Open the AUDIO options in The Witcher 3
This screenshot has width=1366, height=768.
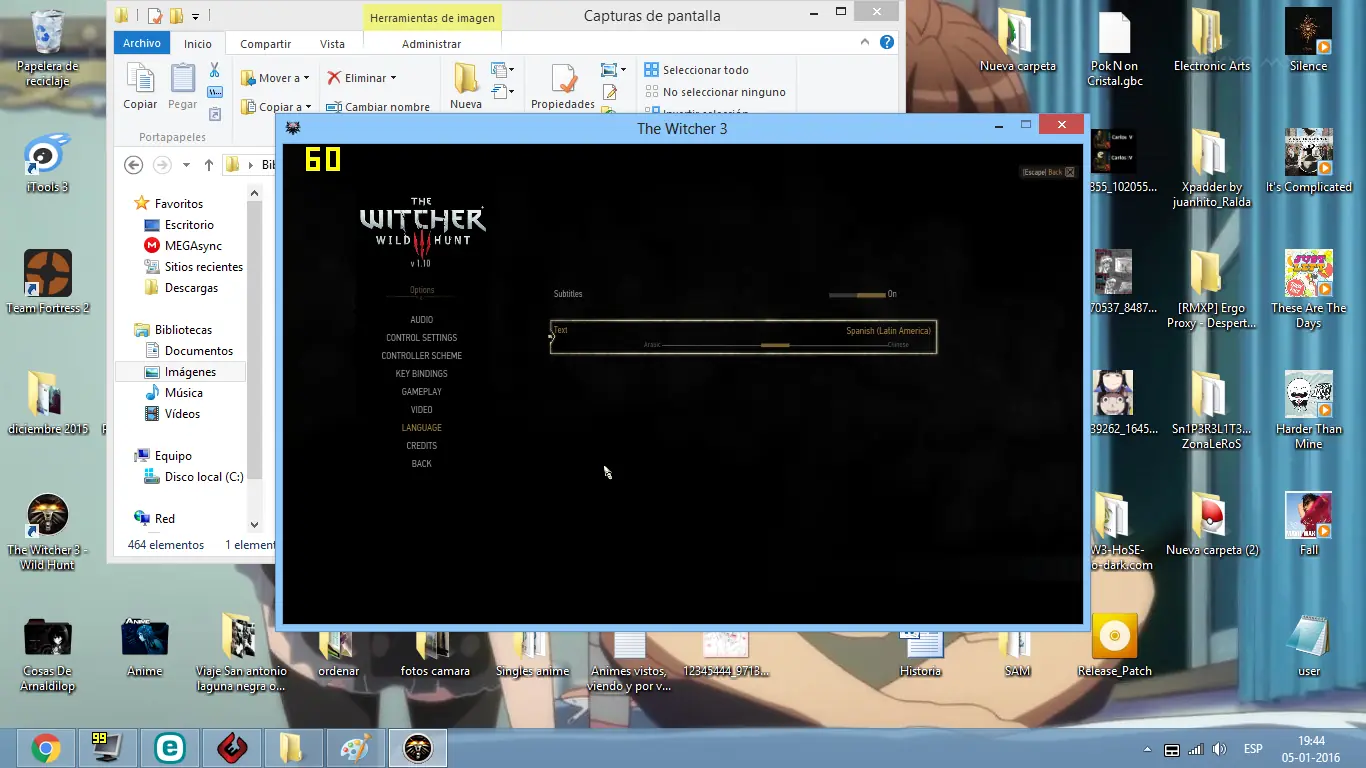pos(422,320)
